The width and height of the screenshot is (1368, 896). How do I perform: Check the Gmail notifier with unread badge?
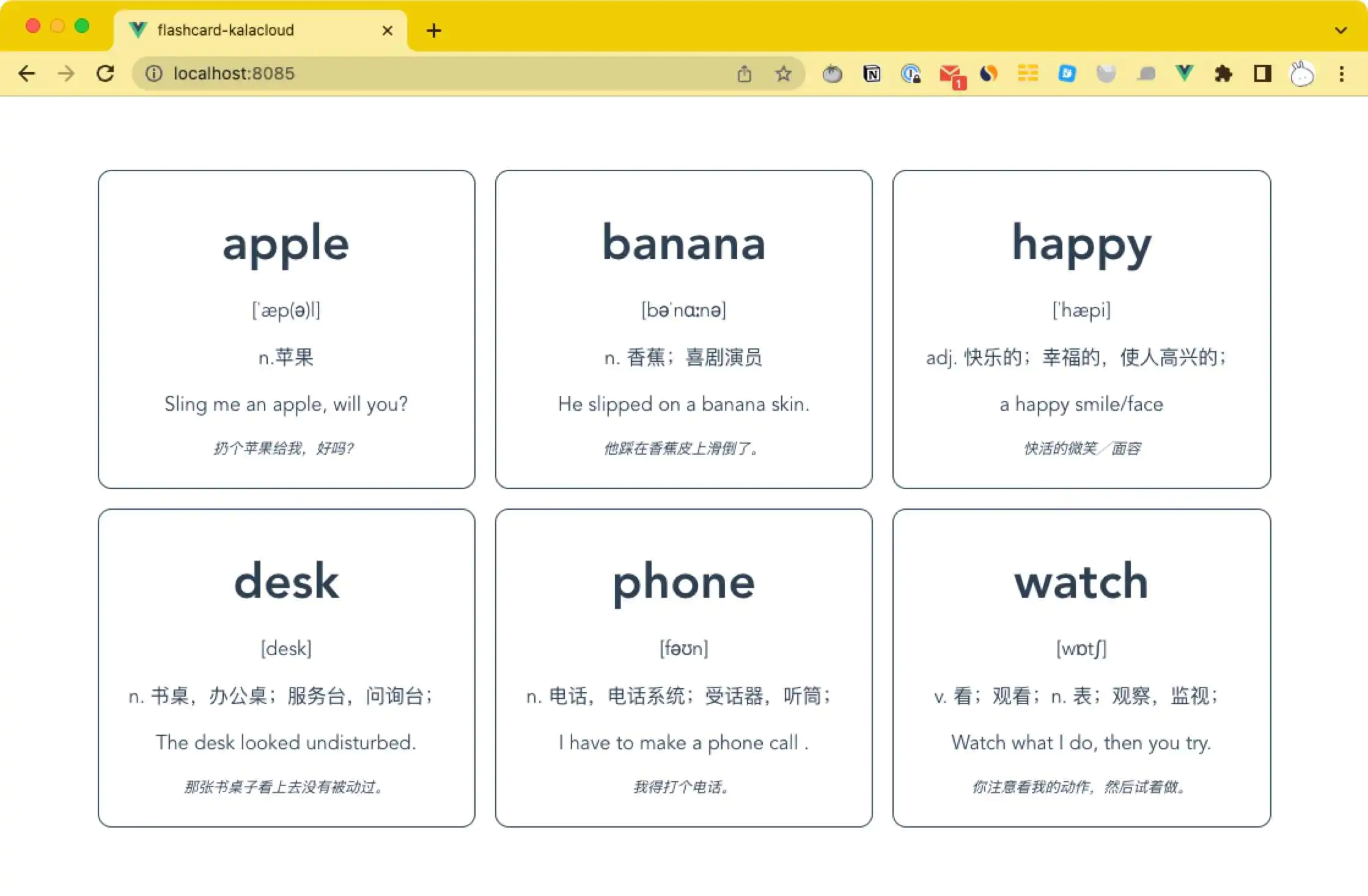point(951,73)
